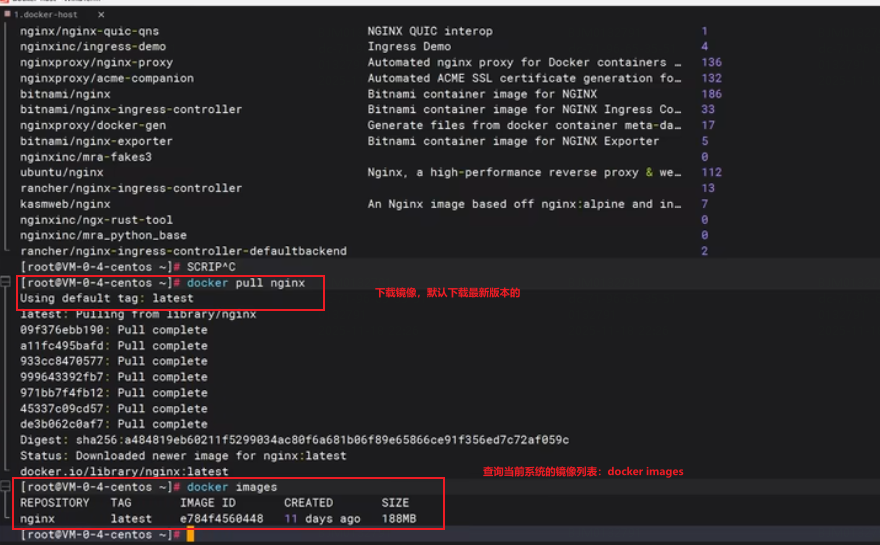Click the ubuntu/nginx repository name
The width and height of the screenshot is (880, 545).
(62, 172)
